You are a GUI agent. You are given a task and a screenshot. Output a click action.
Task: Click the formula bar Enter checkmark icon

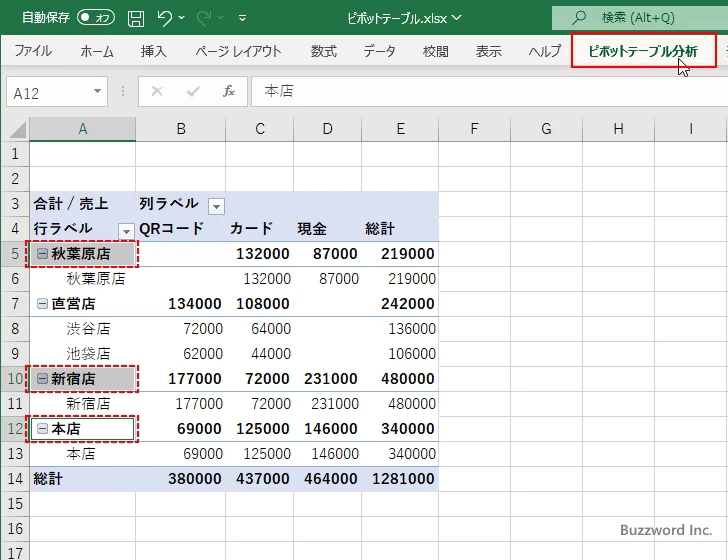(x=193, y=91)
